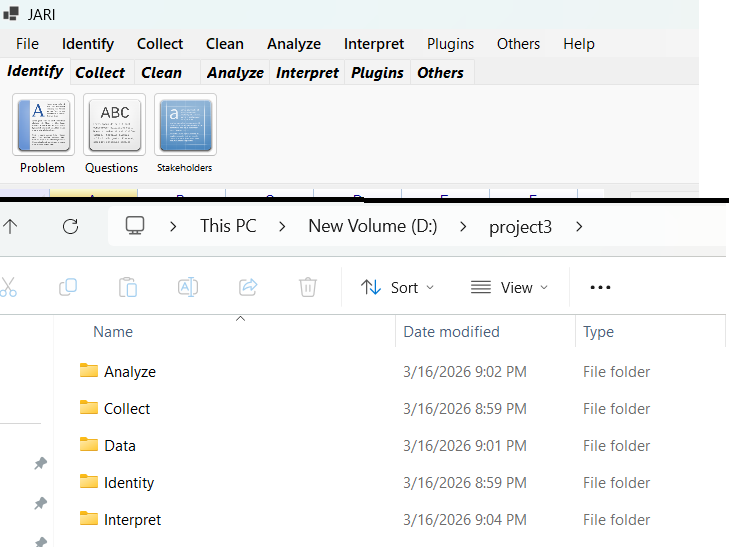Open the Plugins menu in menu bar
Viewport: 729px width, 547px height.
click(450, 44)
